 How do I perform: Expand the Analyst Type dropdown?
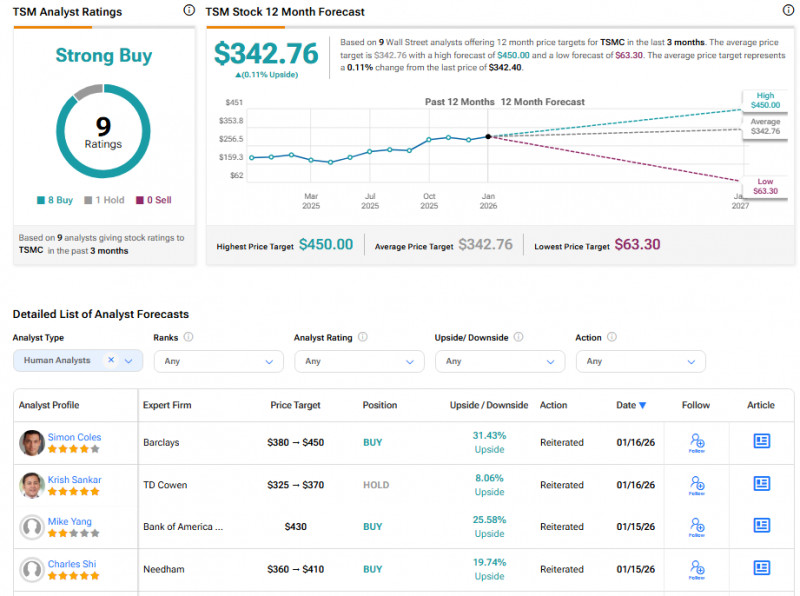pos(129,361)
